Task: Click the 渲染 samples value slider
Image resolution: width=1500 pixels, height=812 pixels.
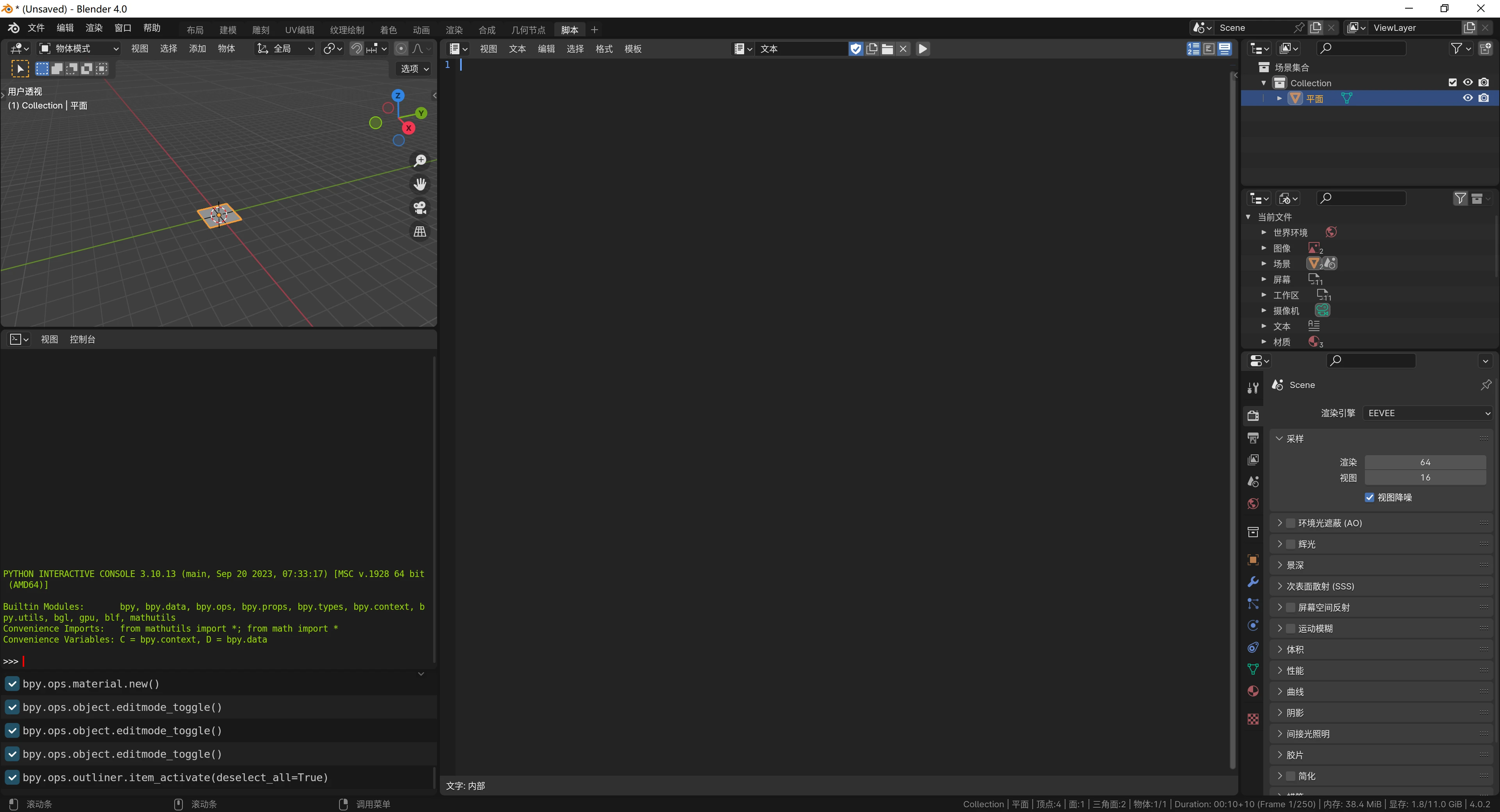Action: (x=1425, y=461)
